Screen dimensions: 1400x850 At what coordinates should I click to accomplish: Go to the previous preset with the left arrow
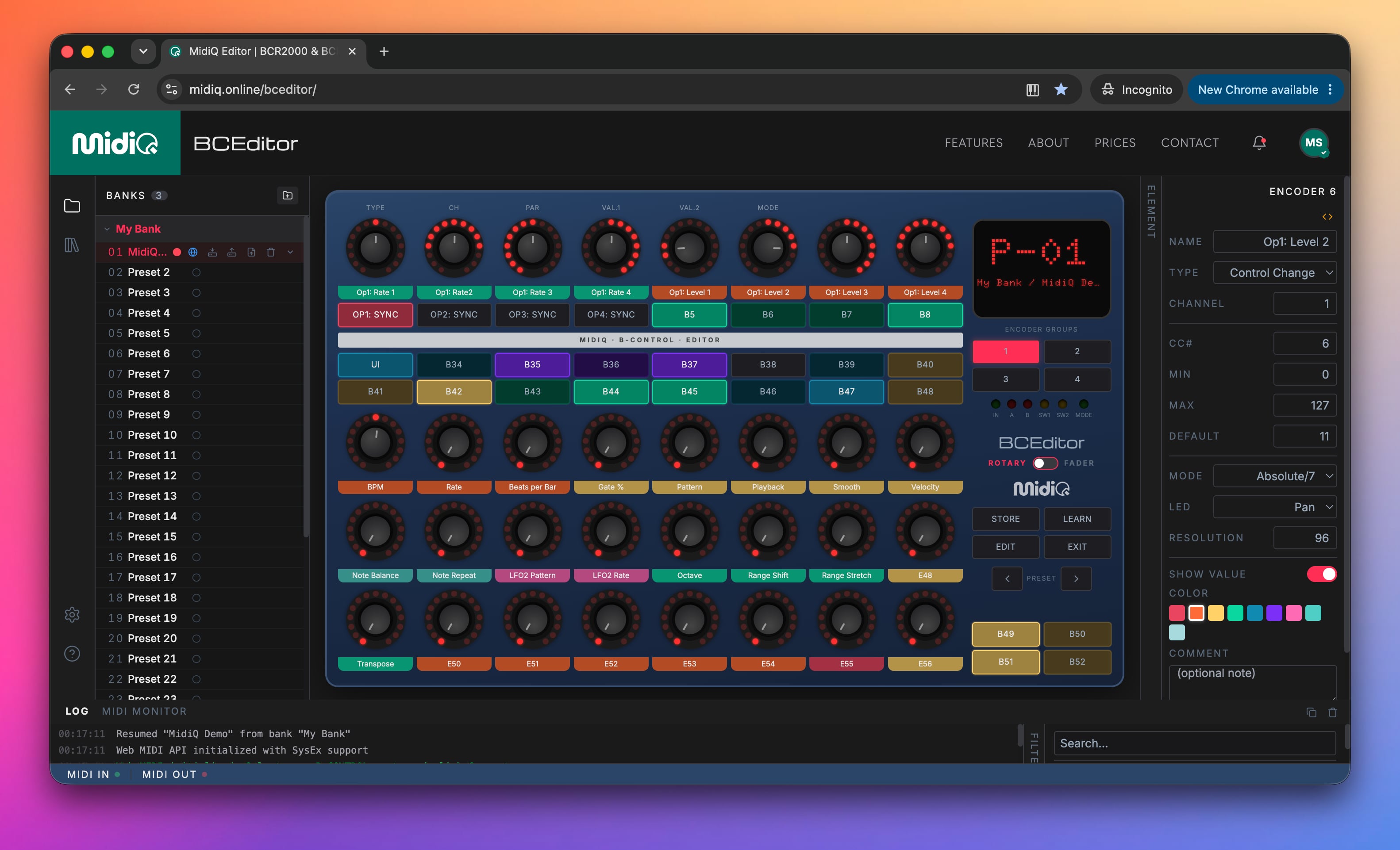[x=1007, y=578]
